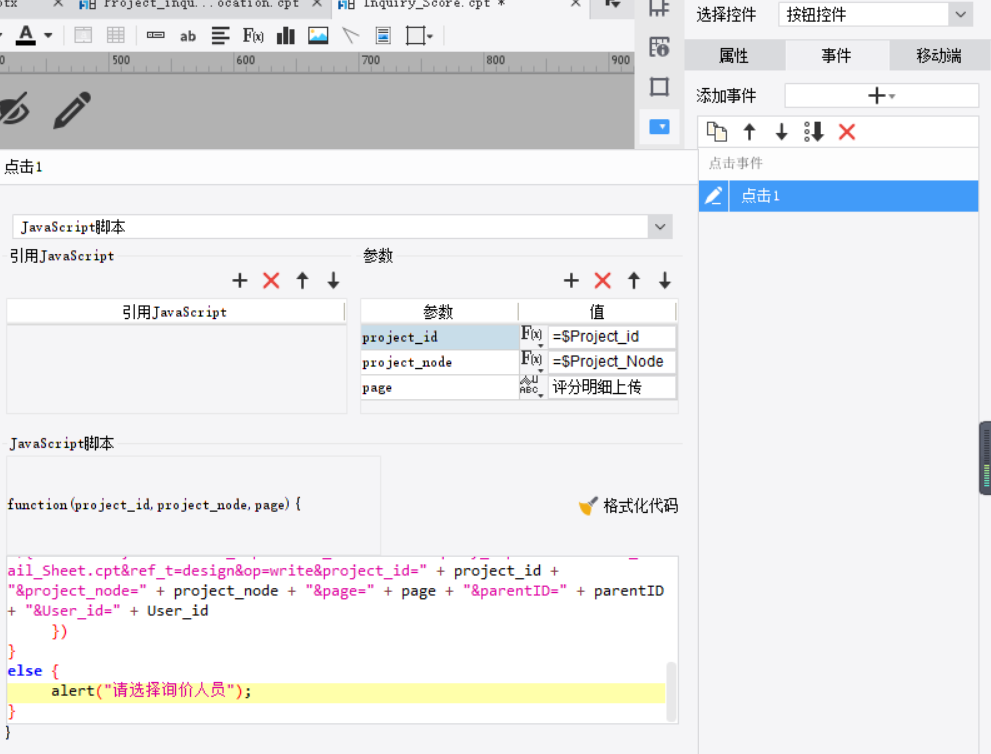Copy the event using the copy icon
Viewport: 991px width, 754px height.
coord(717,132)
